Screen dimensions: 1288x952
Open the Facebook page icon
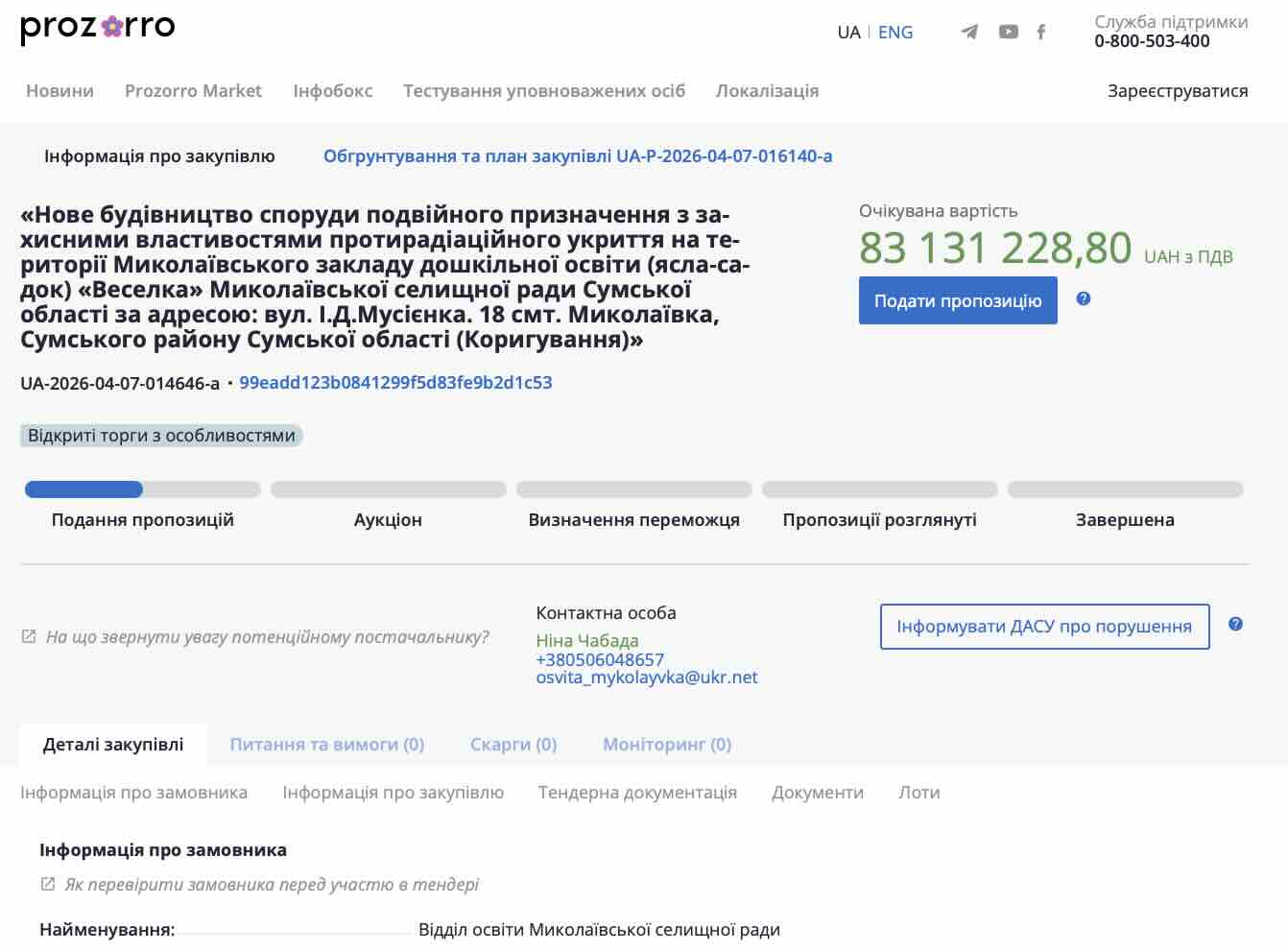(1041, 32)
